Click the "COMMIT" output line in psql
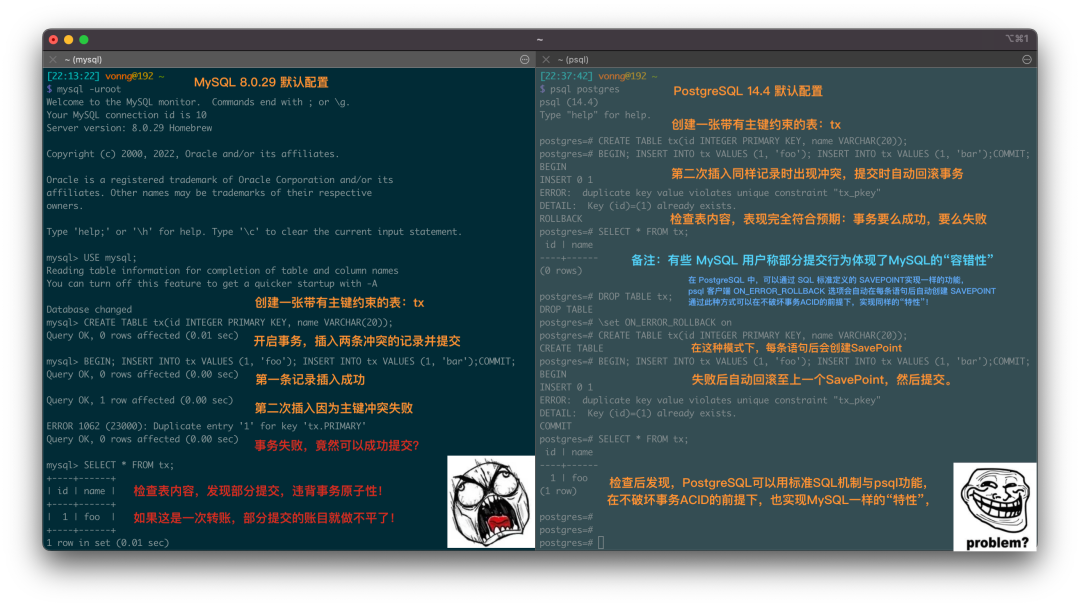Image resolution: width=1080 pixels, height=607 pixels. 555,426
